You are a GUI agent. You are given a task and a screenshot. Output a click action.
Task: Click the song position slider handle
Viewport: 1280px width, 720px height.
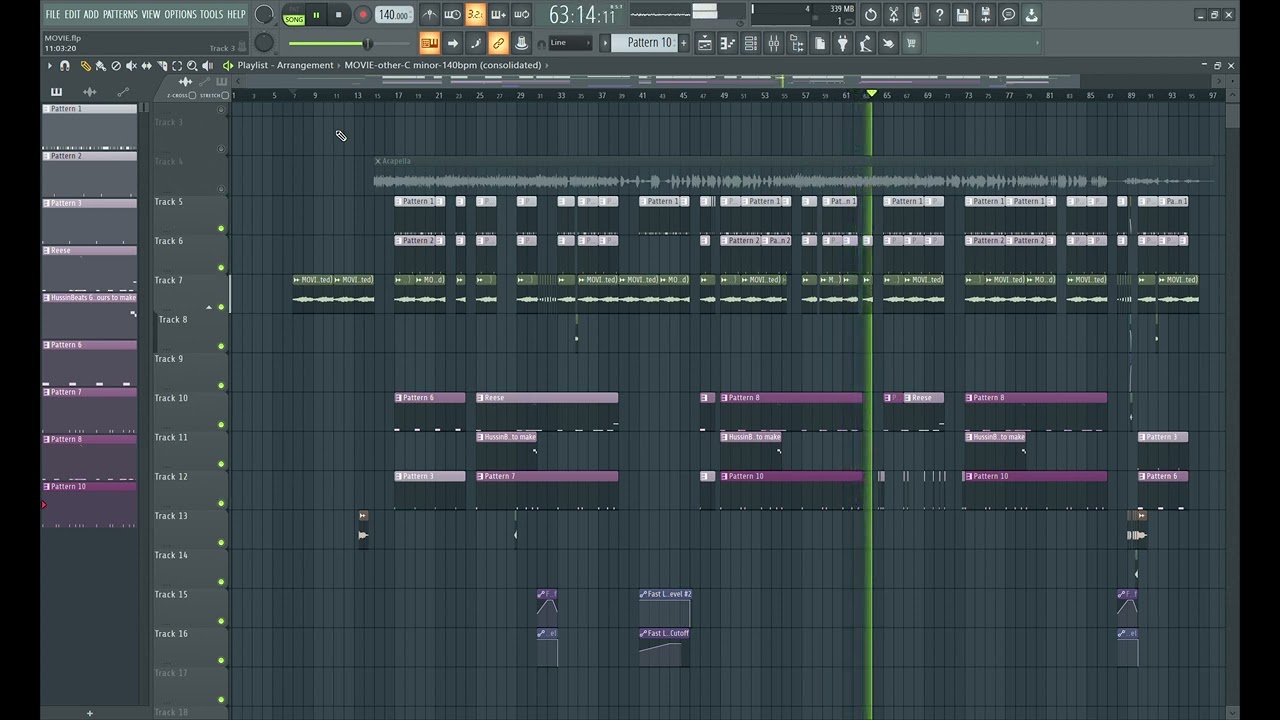pos(367,43)
